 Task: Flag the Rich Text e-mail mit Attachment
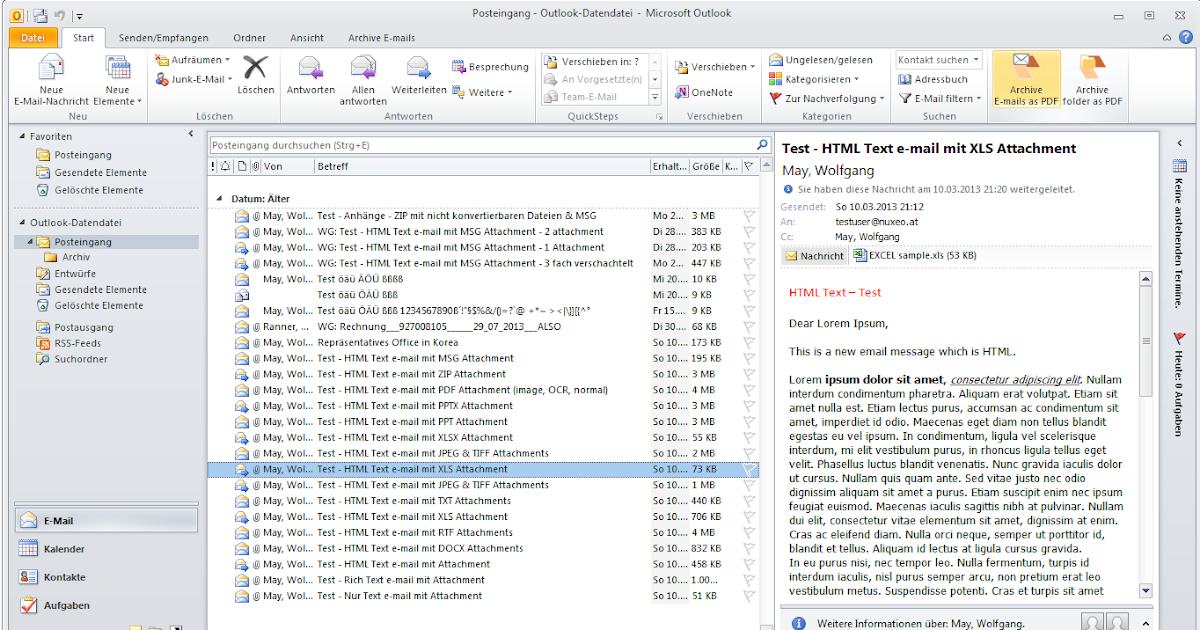coord(749,580)
